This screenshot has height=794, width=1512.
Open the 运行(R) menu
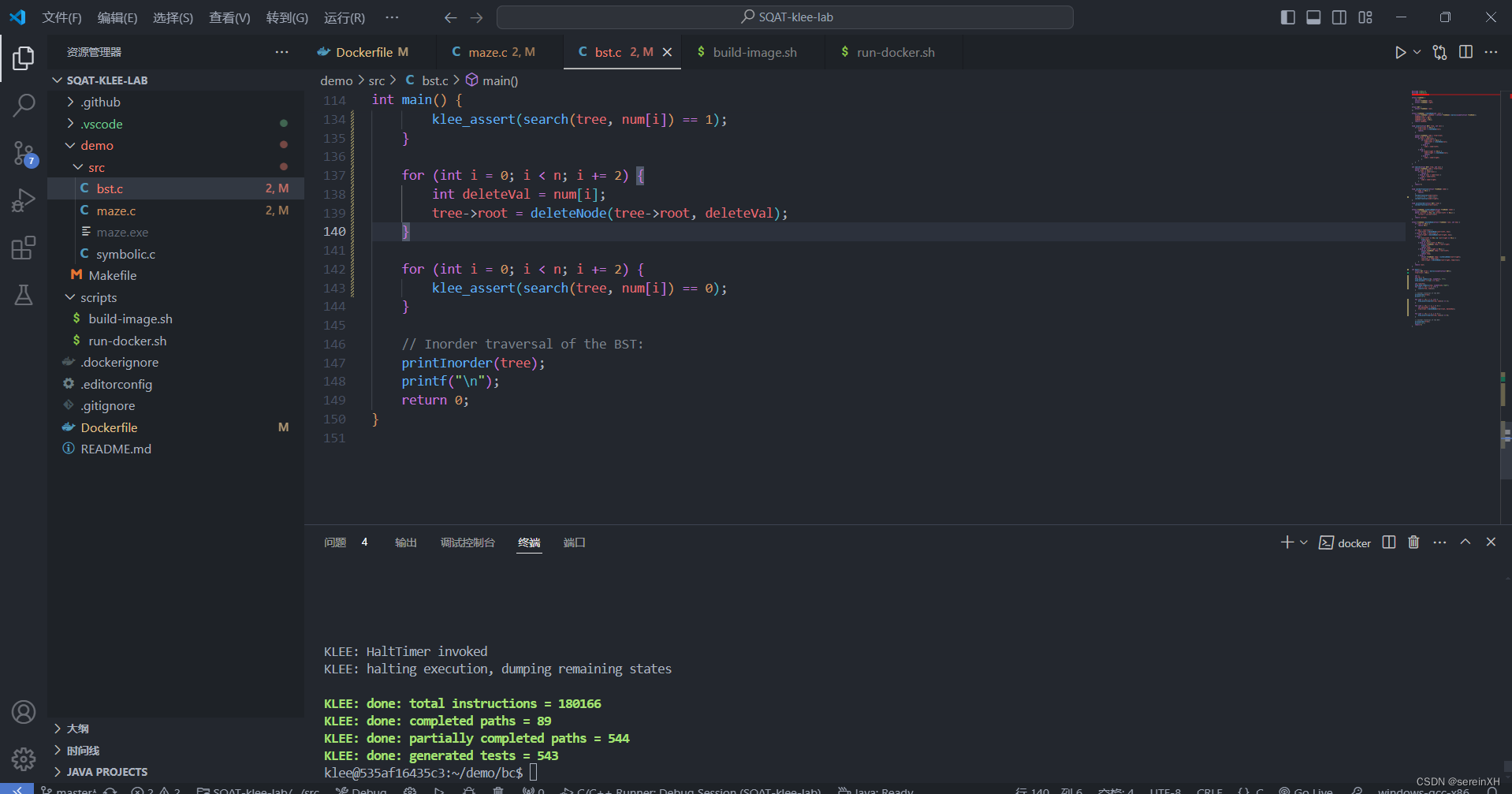[x=344, y=17]
